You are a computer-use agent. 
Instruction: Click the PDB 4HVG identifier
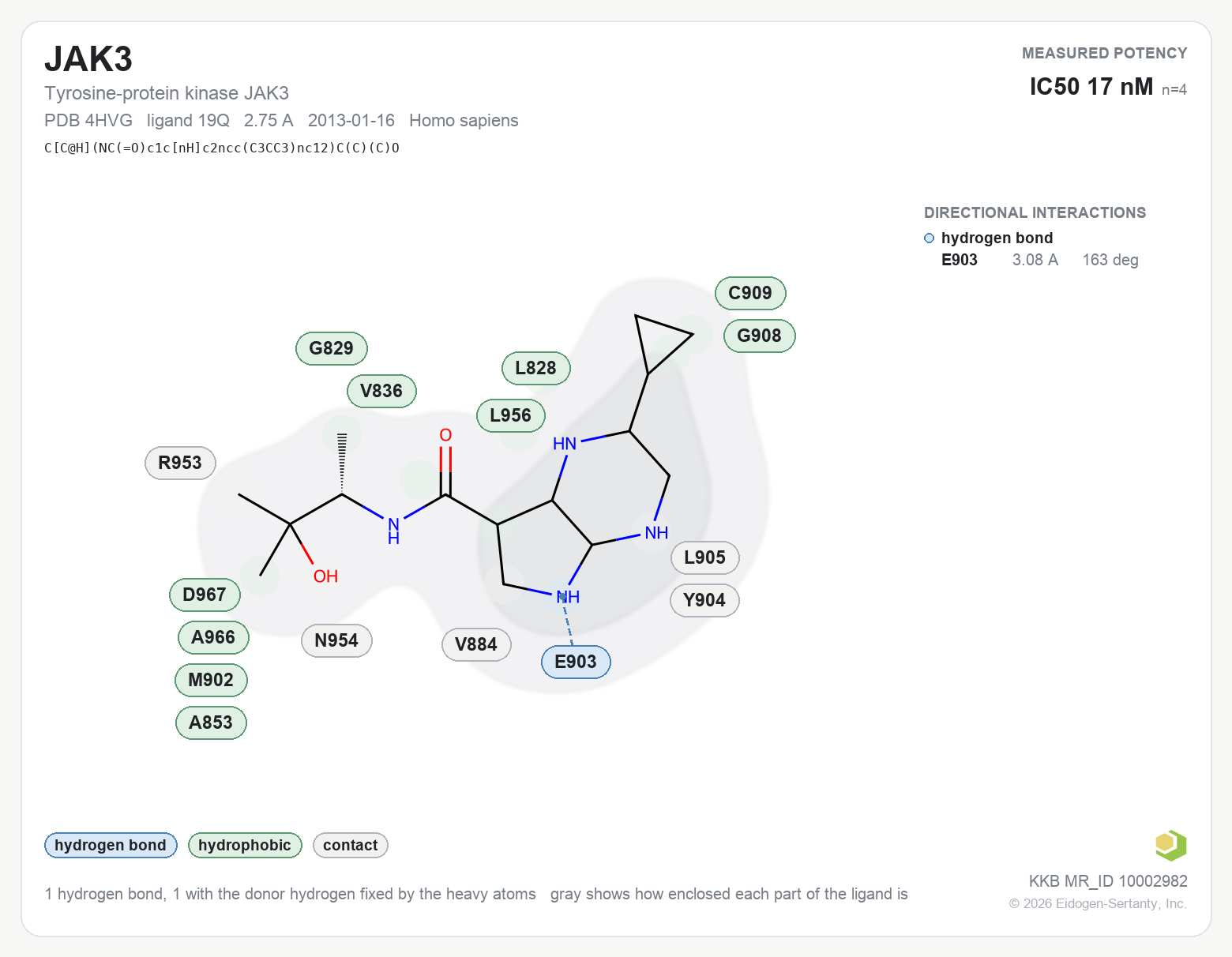tap(88, 120)
